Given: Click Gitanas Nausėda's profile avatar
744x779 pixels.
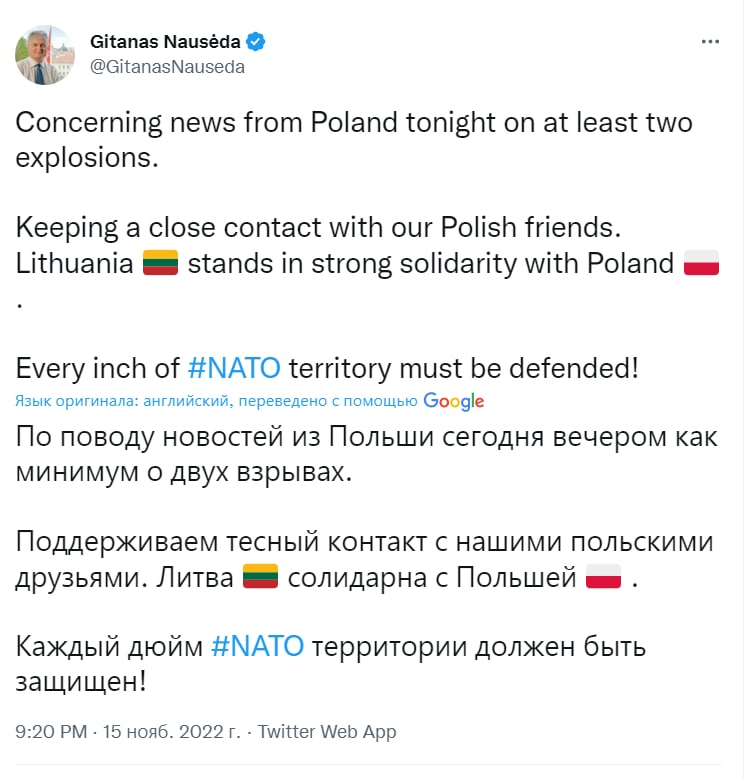Looking at the screenshot, I should [45, 54].
